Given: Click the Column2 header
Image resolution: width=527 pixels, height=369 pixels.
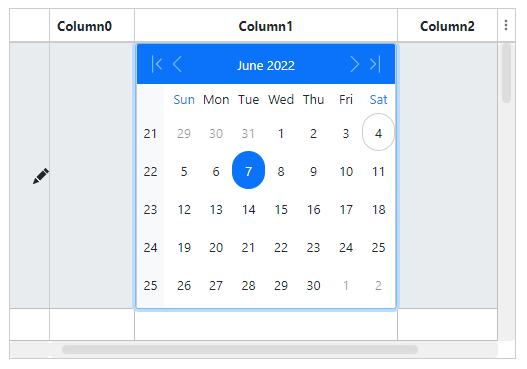Looking at the screenshot, I should click(x=447, y=26).
